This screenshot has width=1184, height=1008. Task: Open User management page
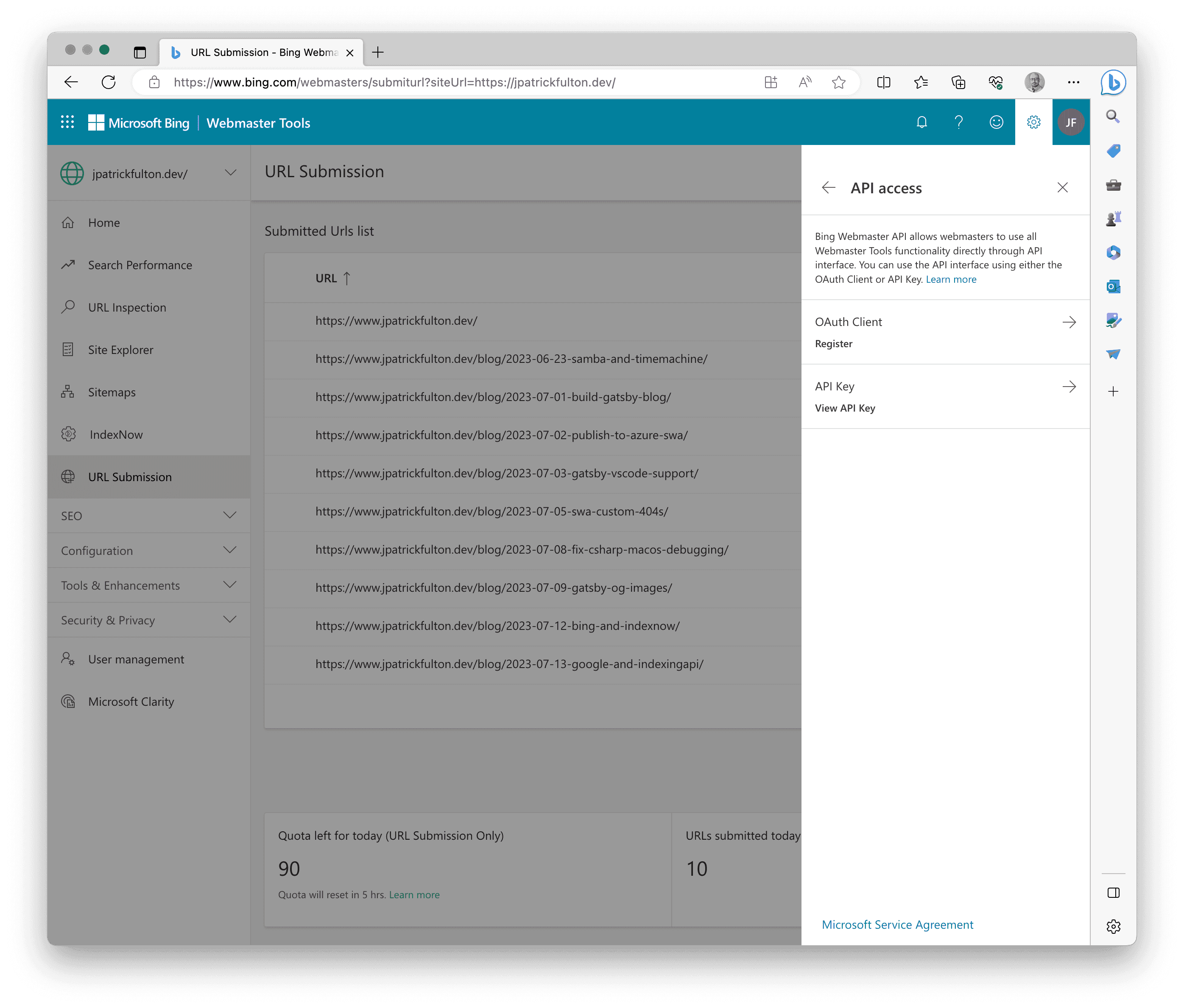(x=148, y=659)
